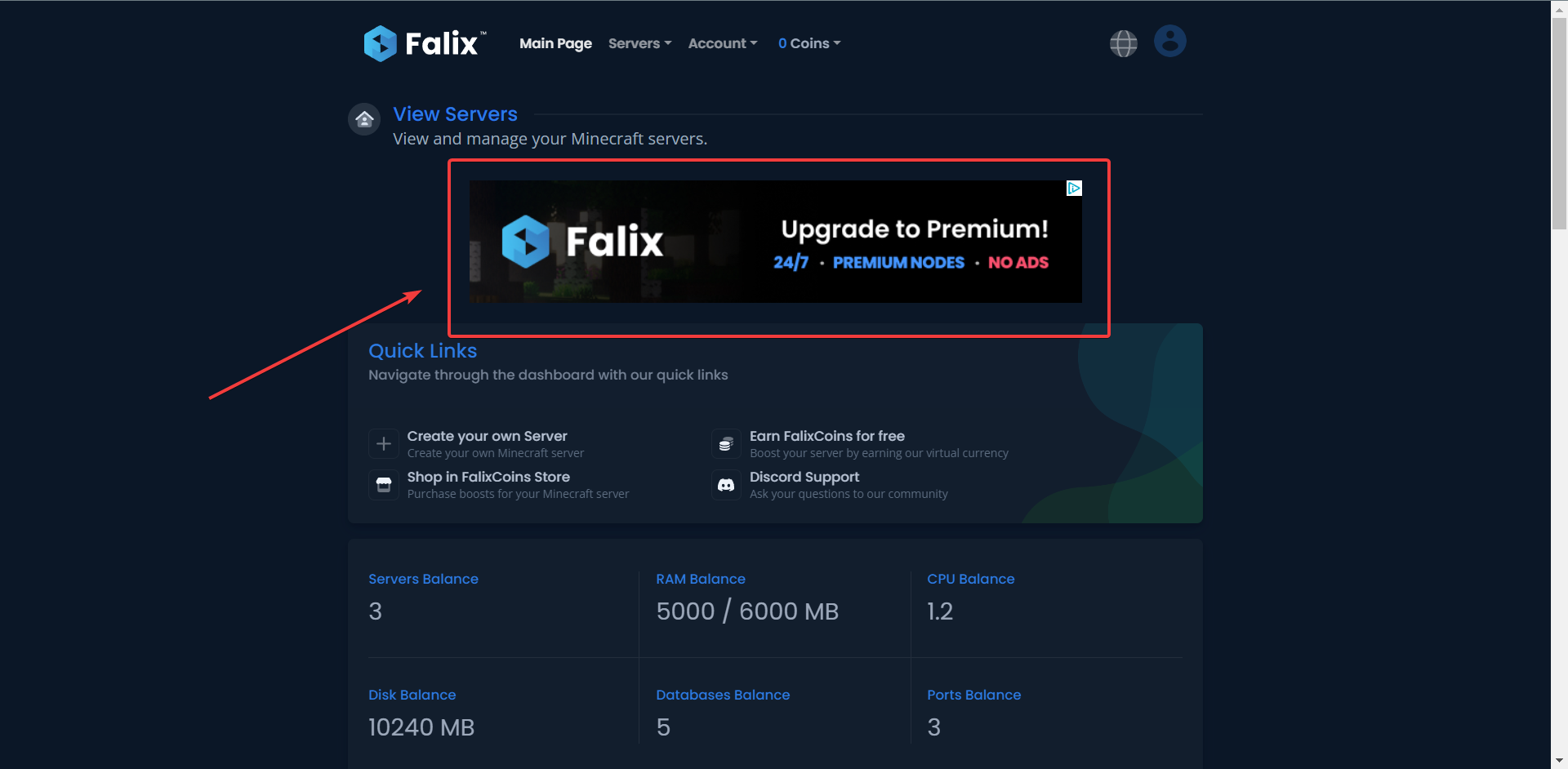This screenshot has height=769, width=1568.
Task: Click the Shop in FalixCoins Store link
Action: pos(488,477)
